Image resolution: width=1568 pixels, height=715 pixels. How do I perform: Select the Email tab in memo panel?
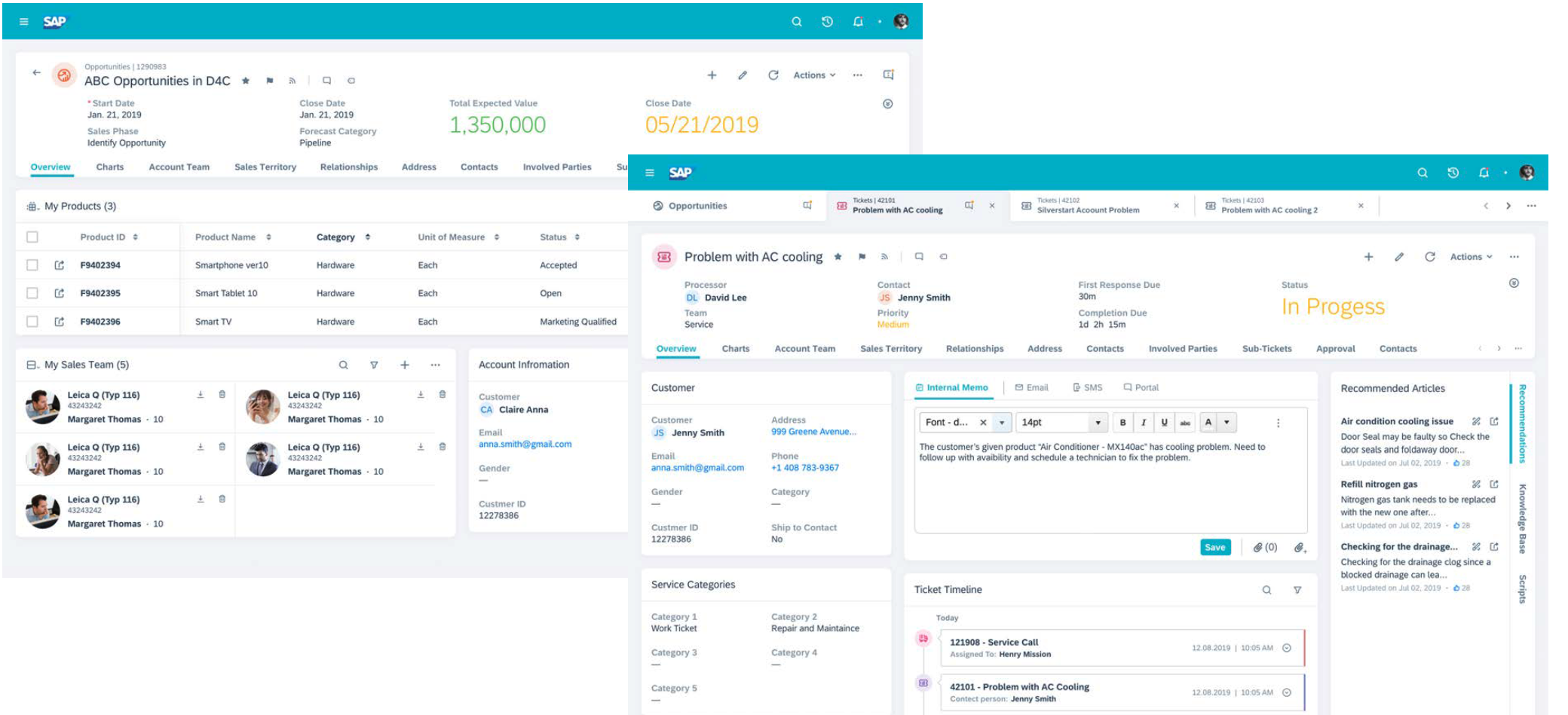tap(1031, 388)
